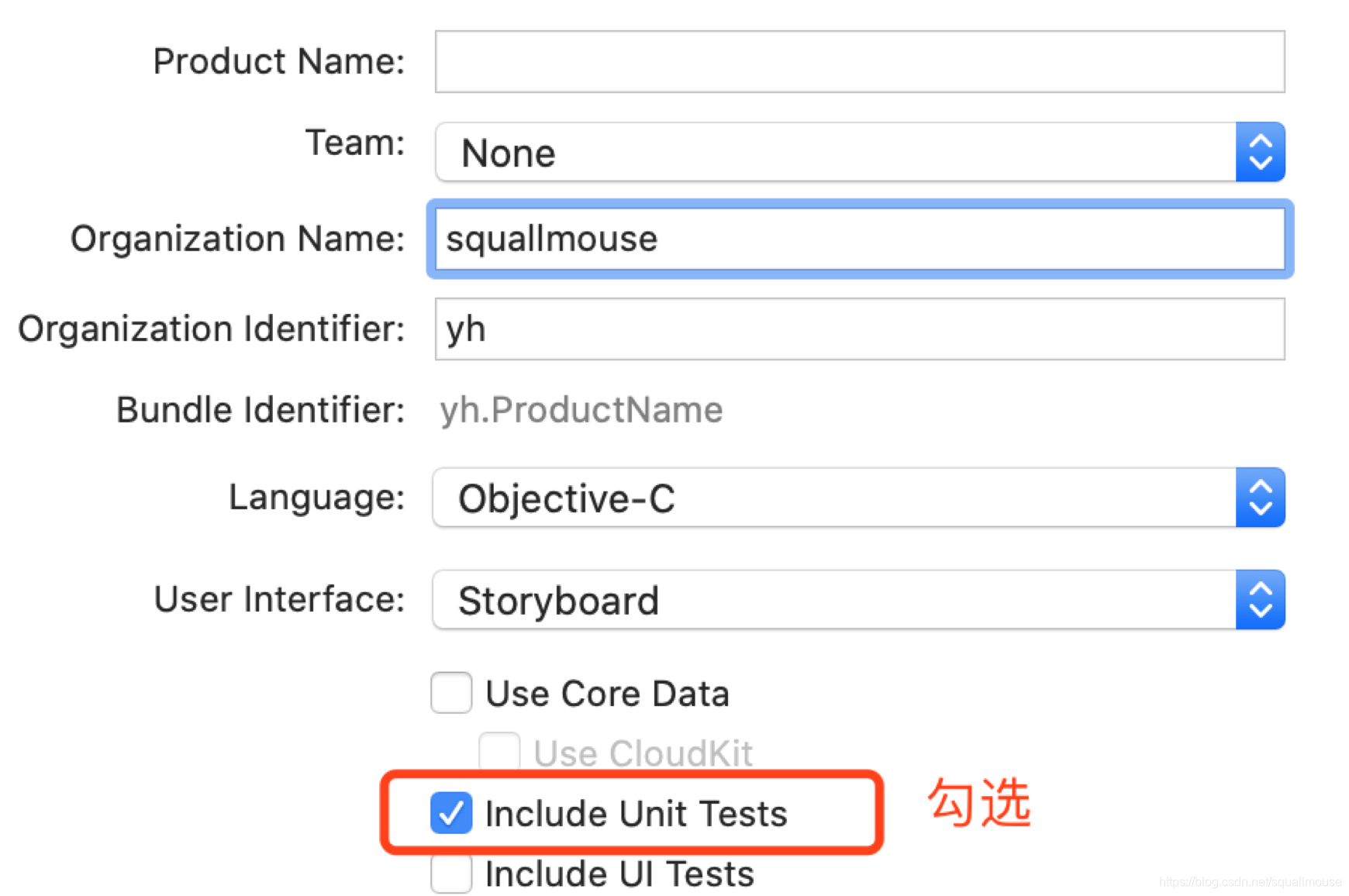The image size is (1349, 896).
Task: Click the Include UI Tests label text
Action: point(619,874)
